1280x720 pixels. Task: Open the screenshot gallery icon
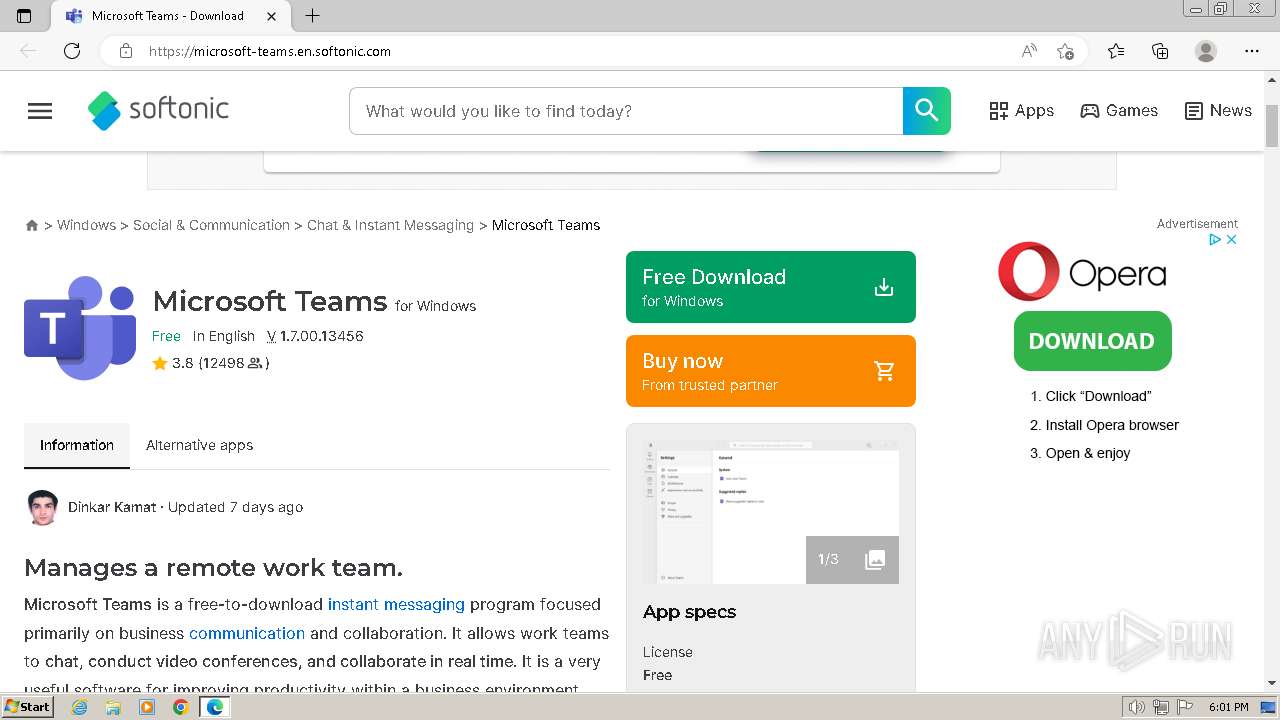(875, 559)
